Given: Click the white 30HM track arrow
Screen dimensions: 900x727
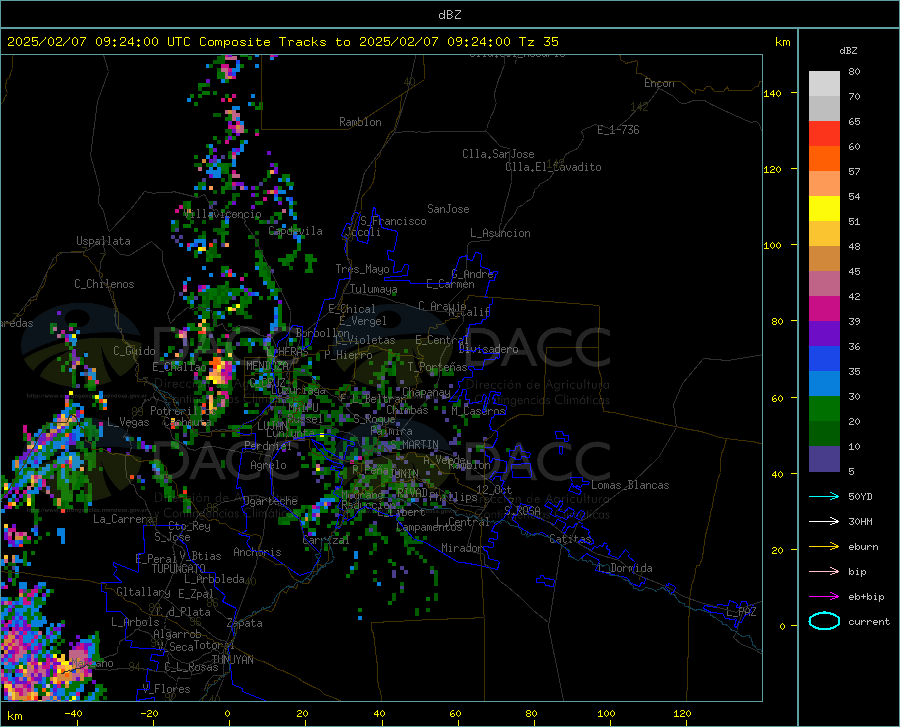Looking at the screenshot, I should 824,522.
